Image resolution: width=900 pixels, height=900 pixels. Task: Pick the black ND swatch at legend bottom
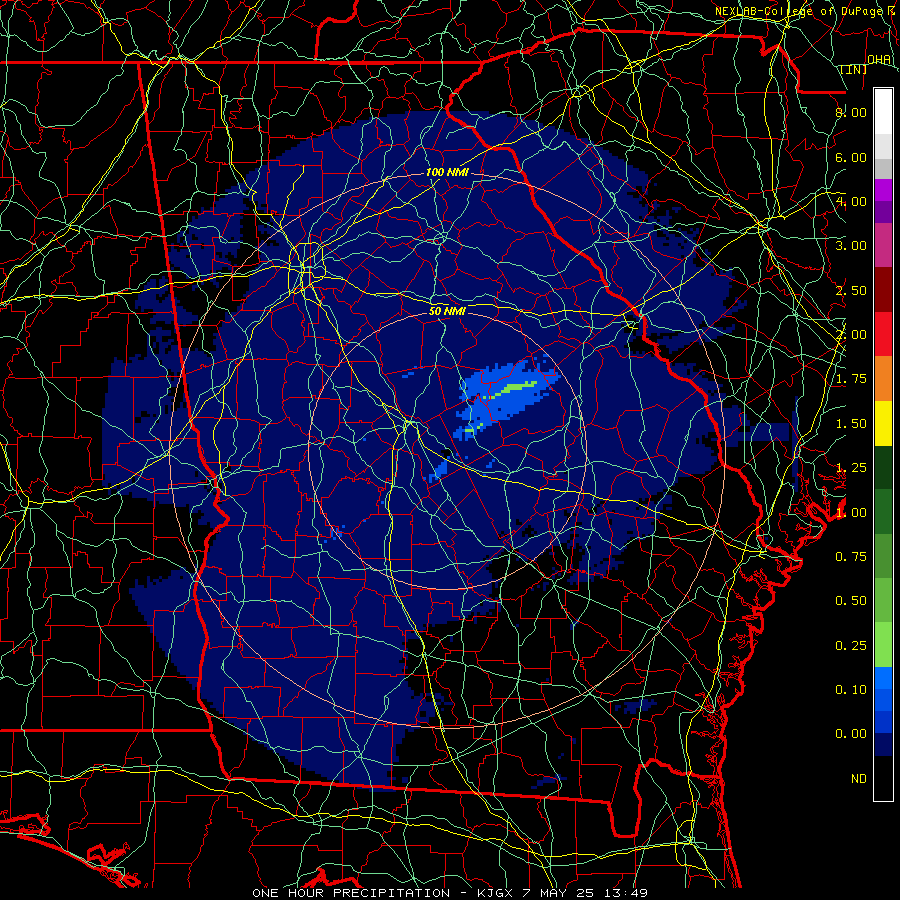pyautogui.click(x=883, y=778)
